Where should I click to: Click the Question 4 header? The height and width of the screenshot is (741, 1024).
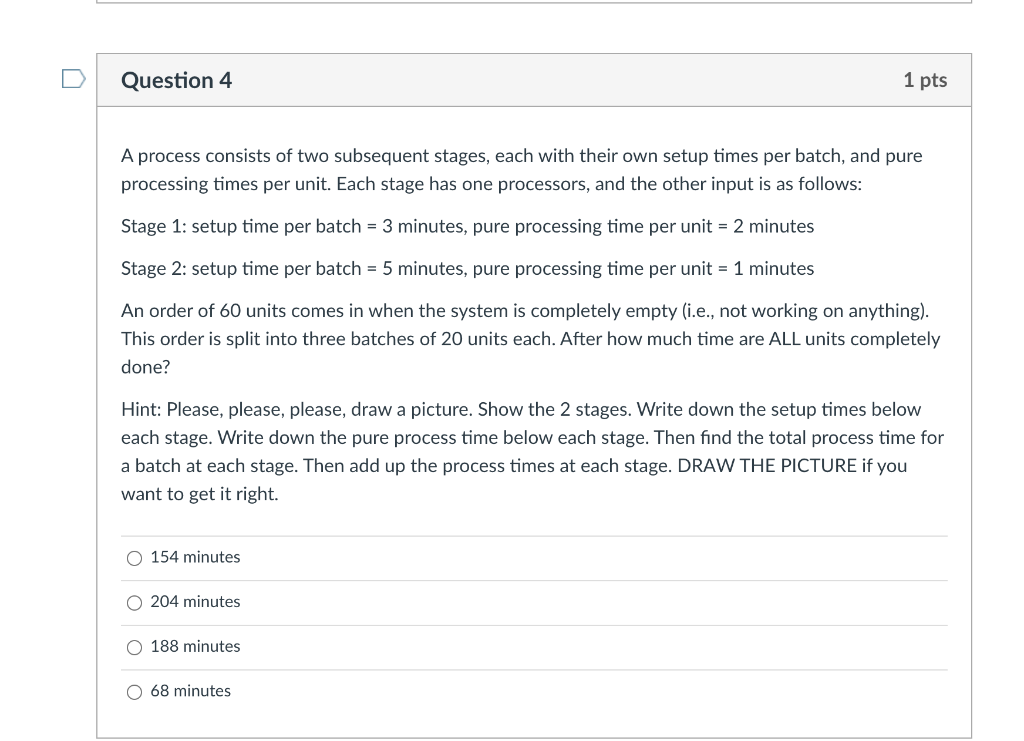(x=177, y=80)
